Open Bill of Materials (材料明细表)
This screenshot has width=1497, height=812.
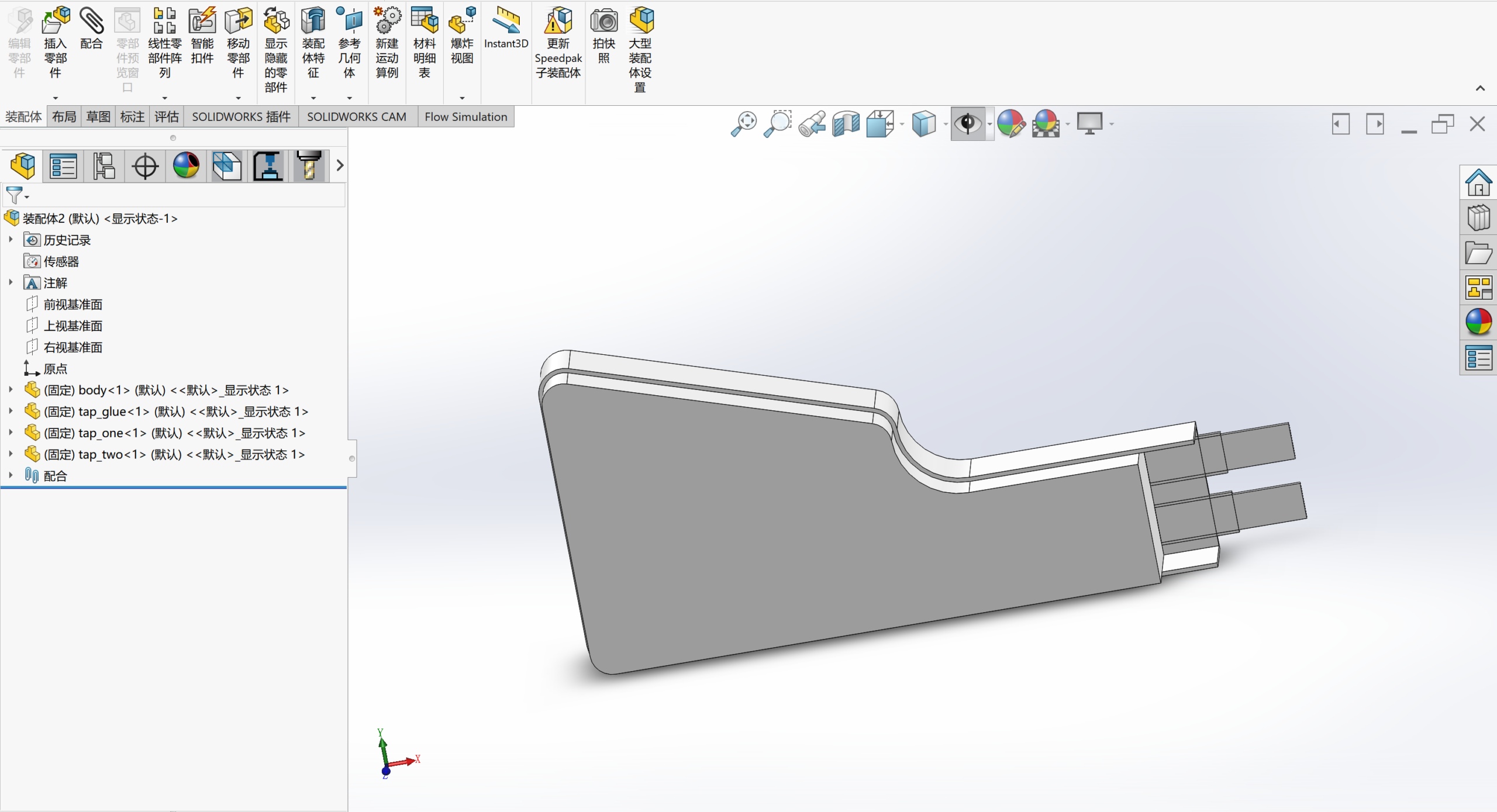coord(425,20)
